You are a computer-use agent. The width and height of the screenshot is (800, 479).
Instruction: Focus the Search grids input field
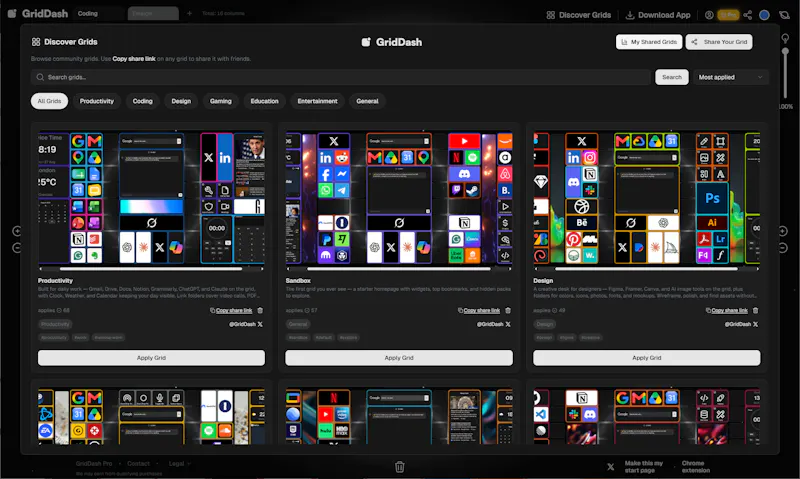341,77
